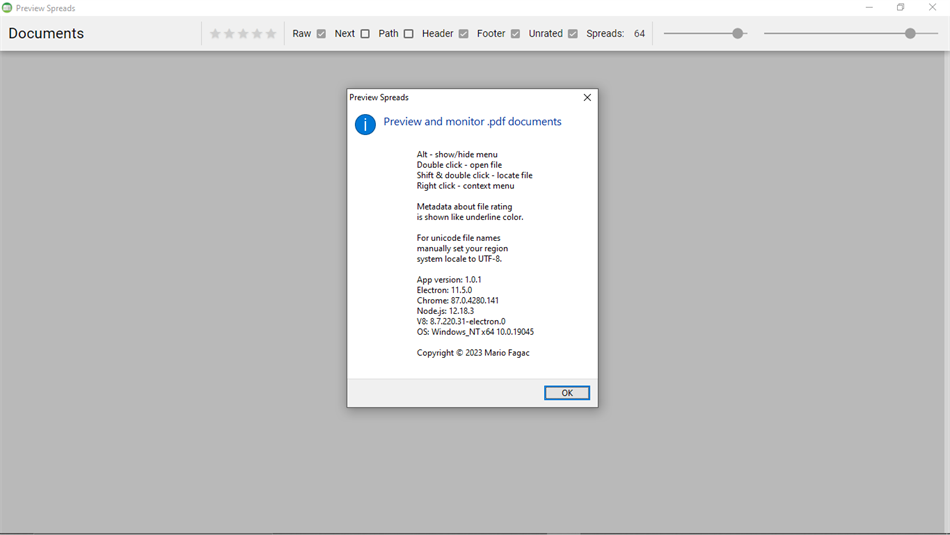Click the OS Windows_NT version line
This screenshot has width=950, height=535.
click(475, 332)
